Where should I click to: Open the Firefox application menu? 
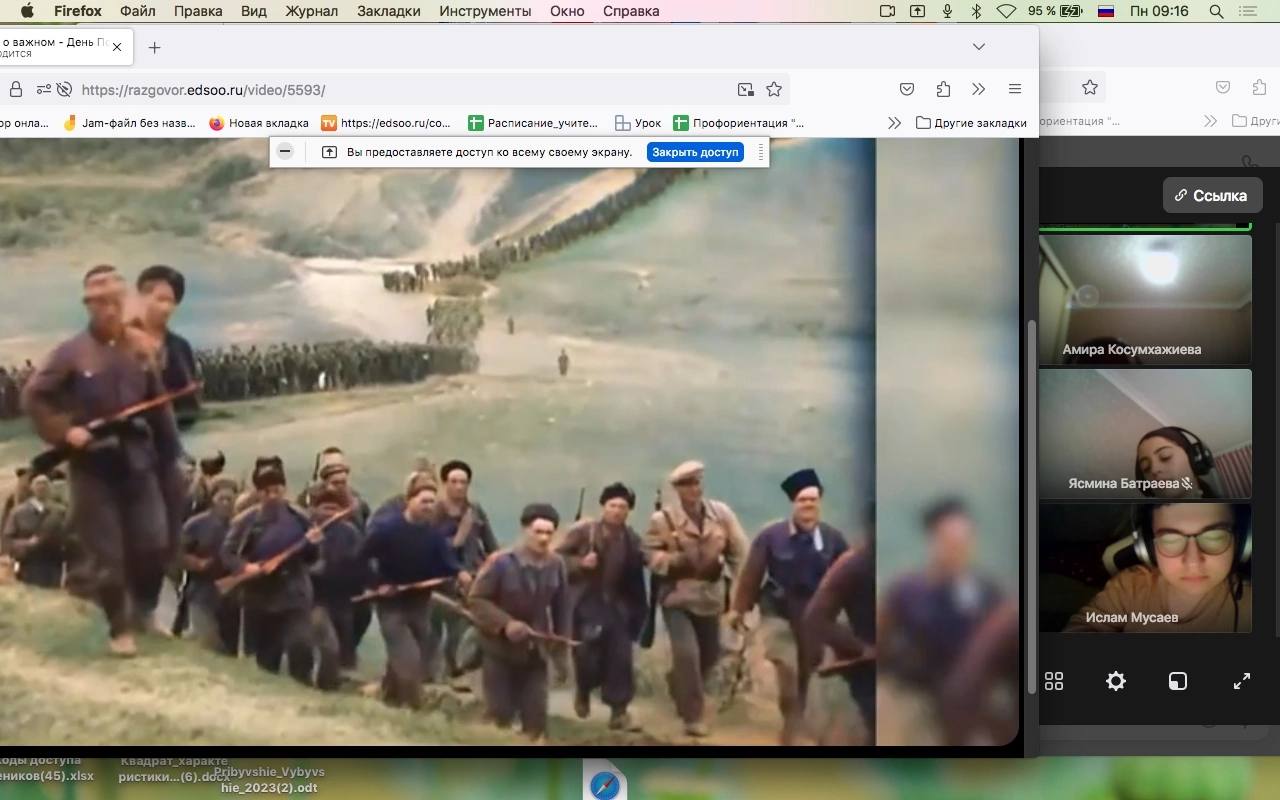click(78, 11)
